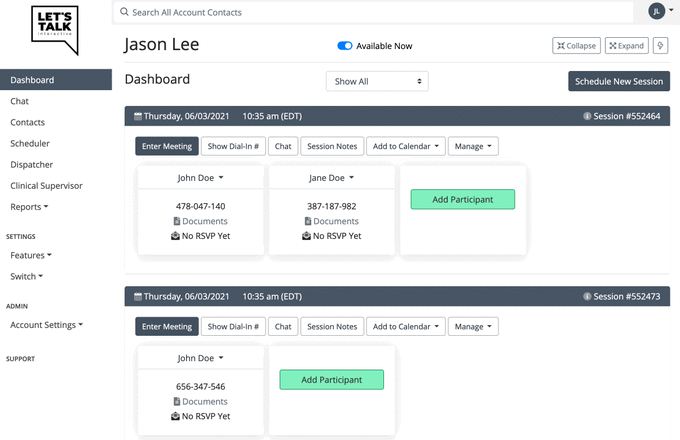Open Scheduler from the sidebar
Viewport: 680px width, 440px height.
30,144
